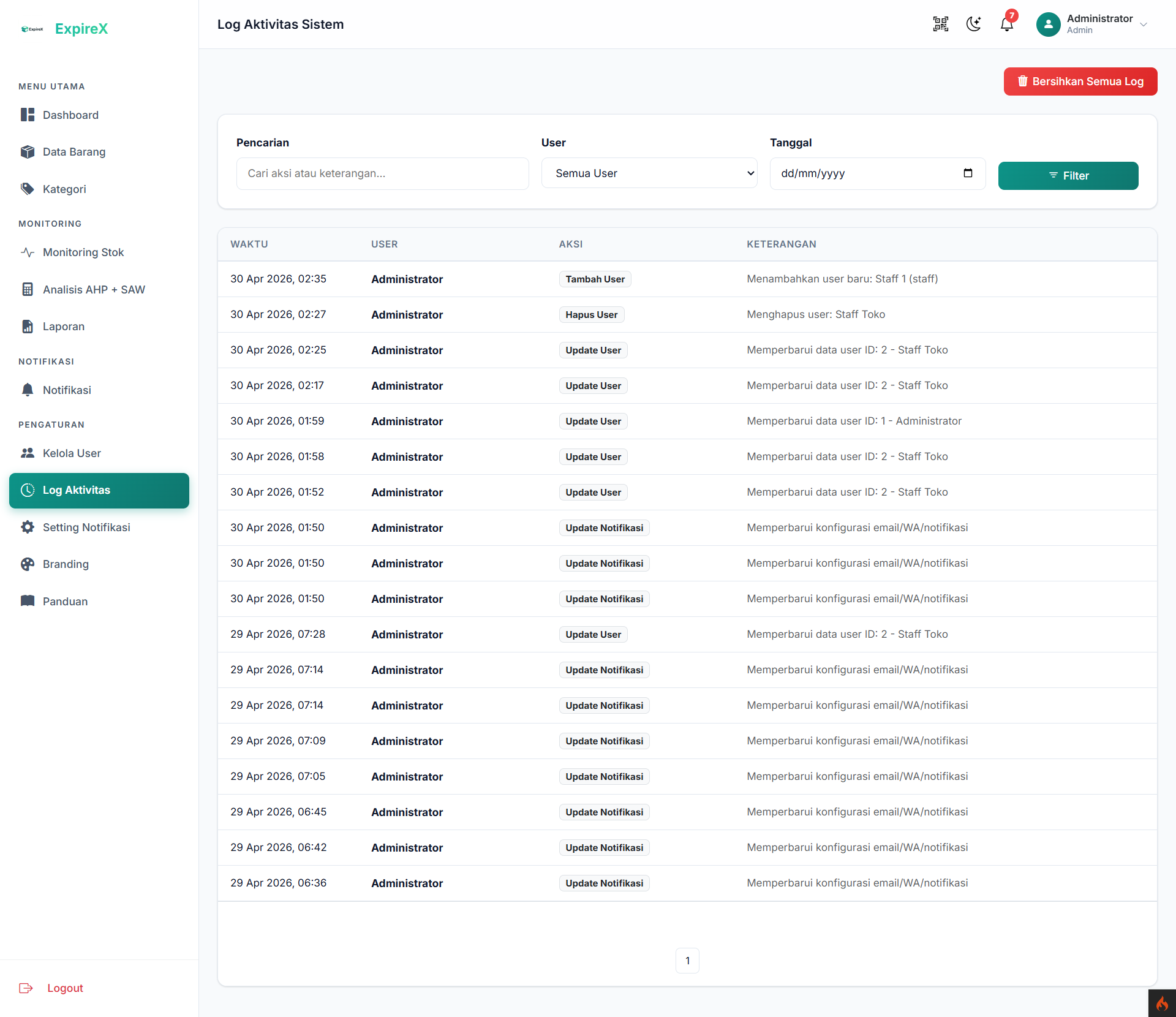
Task: Open Panduan guide page
Action: tap(99, 602)
